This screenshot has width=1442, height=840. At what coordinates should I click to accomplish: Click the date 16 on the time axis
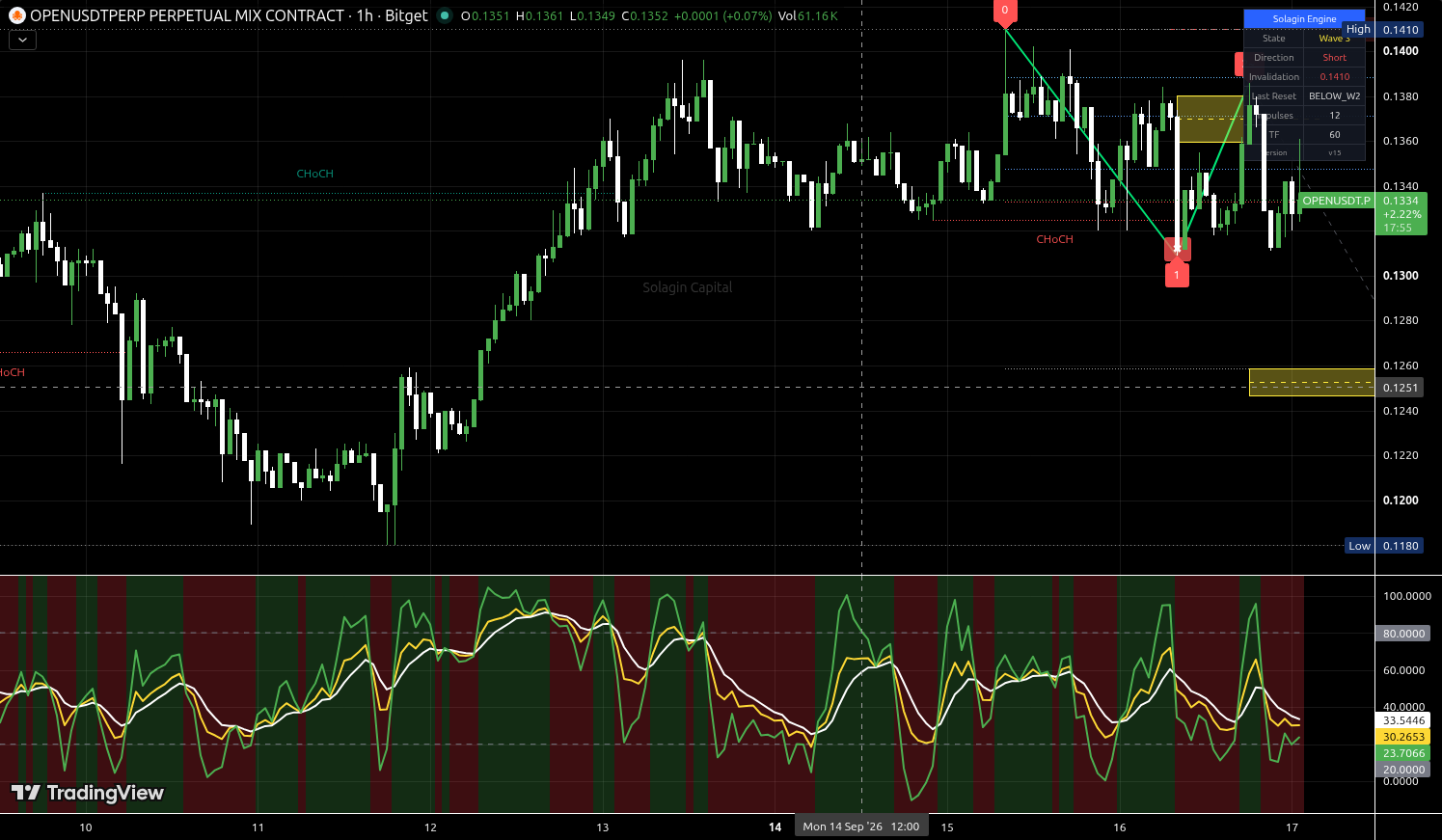(x=1120, y=827)
